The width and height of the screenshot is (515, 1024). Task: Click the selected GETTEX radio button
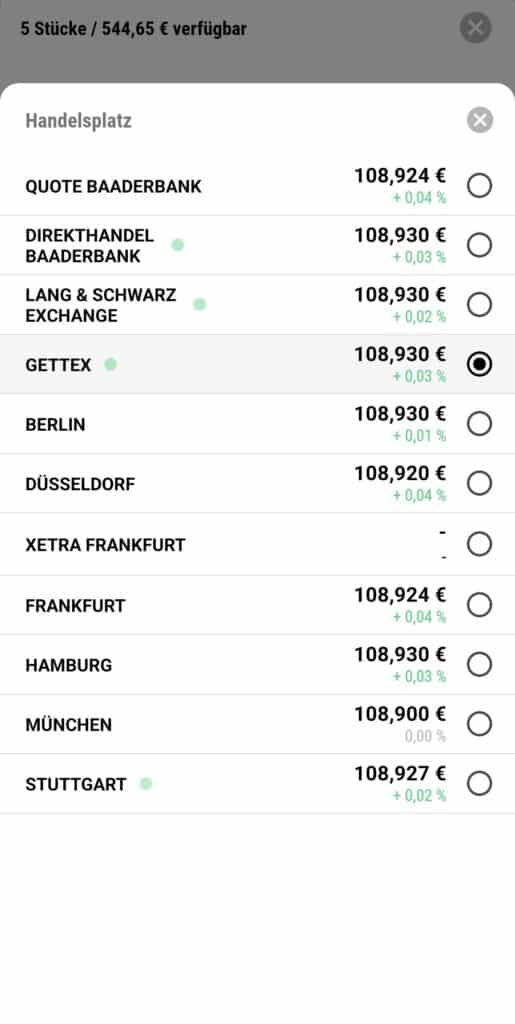(x=479, y=364)
